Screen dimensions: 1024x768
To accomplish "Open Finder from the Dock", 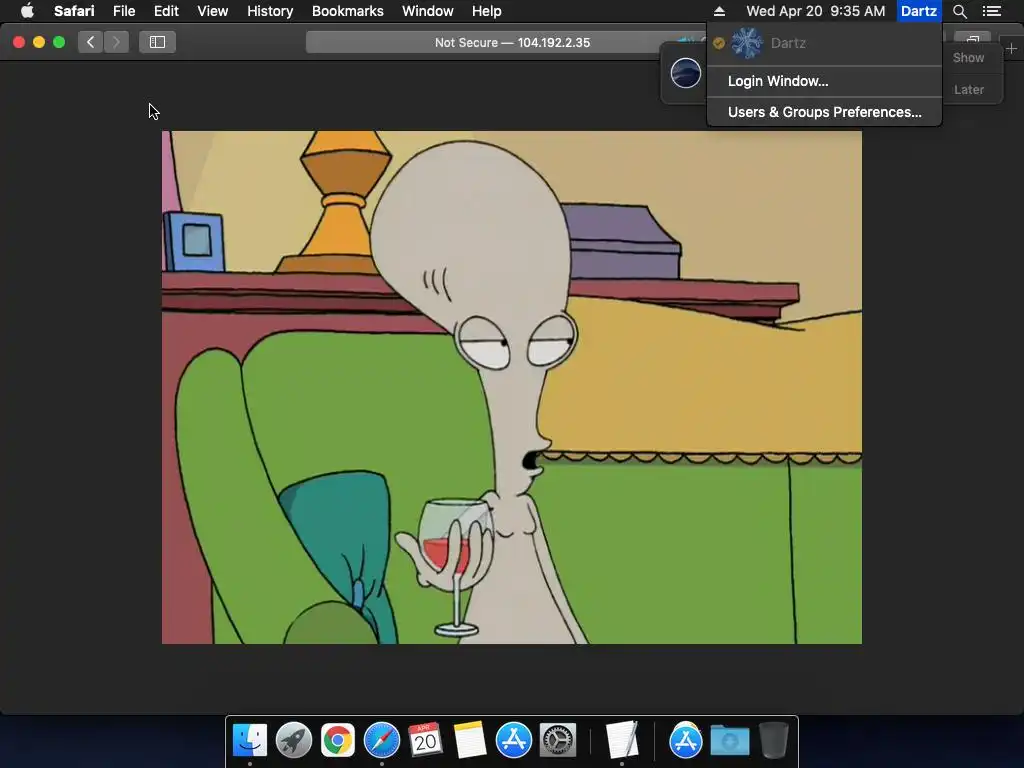I will (x=250, y=740).
